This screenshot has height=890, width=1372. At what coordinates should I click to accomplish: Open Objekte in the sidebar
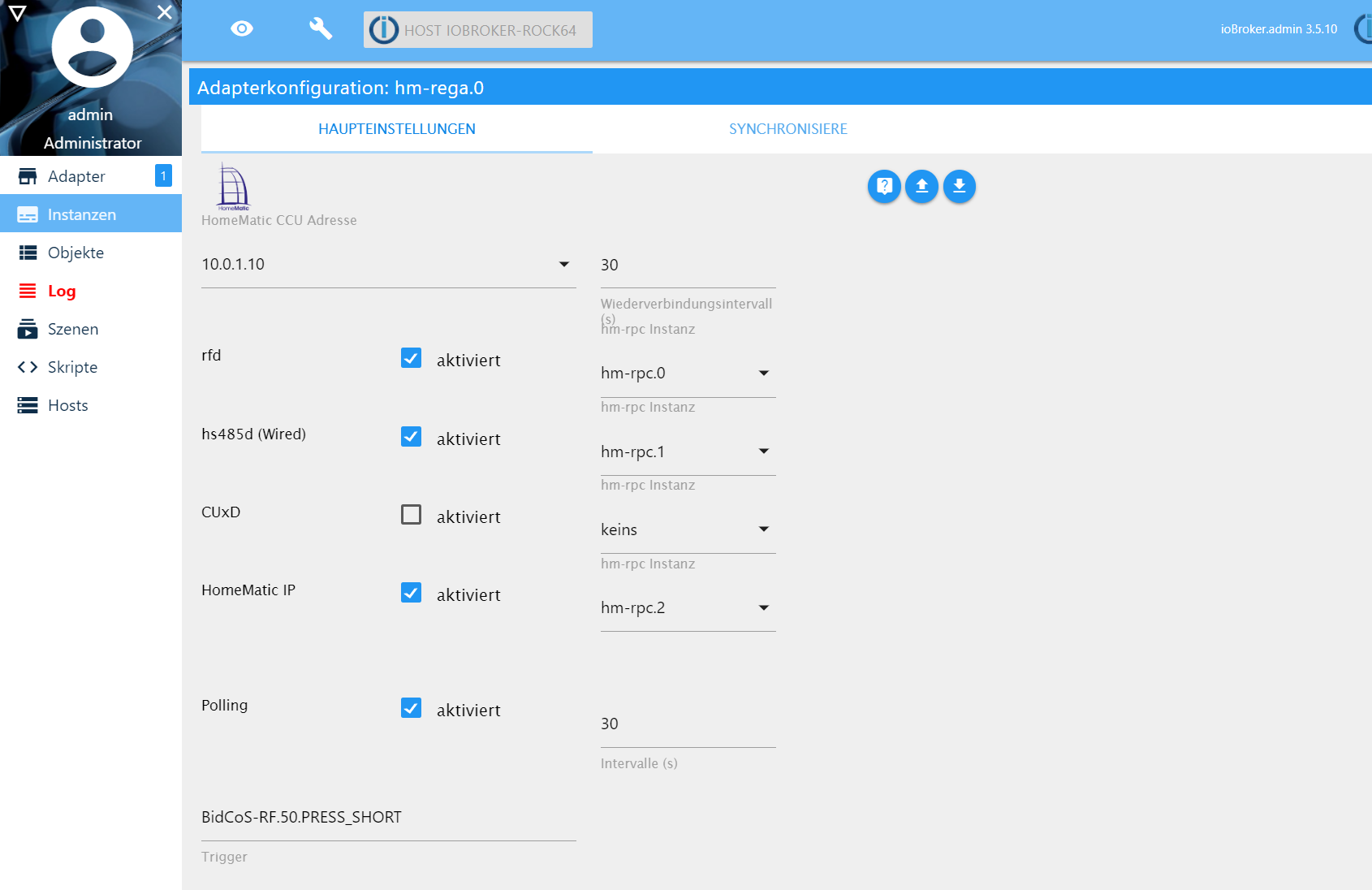(x=91, y=253)
